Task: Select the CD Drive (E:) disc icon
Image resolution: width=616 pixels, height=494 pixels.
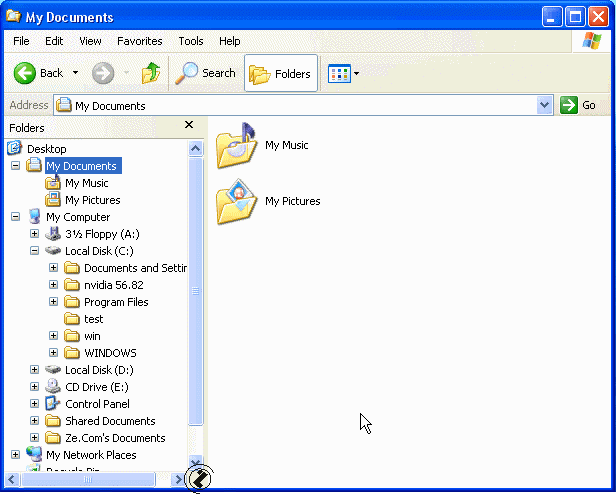Action: (53, 386)
